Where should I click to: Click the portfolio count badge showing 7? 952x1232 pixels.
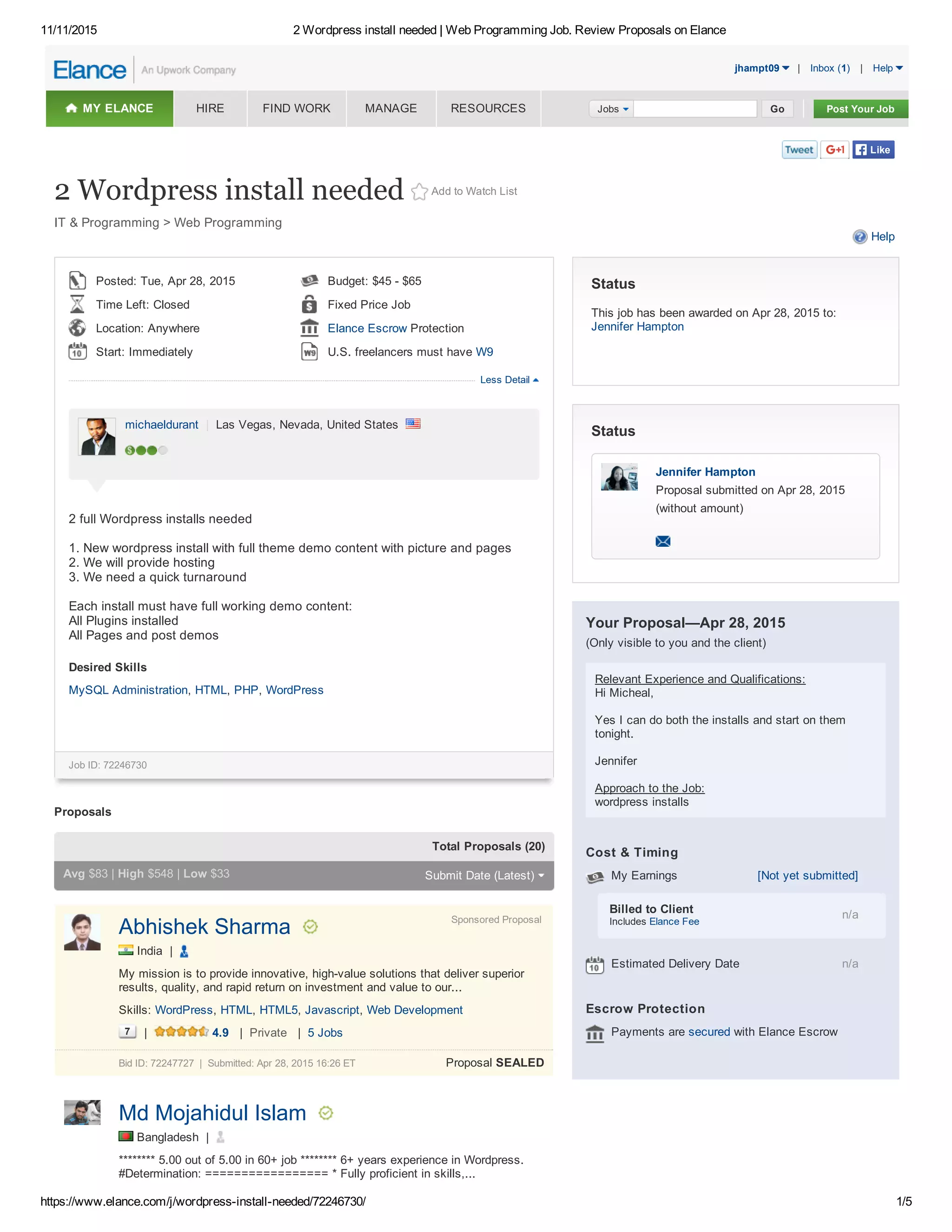(127, 1032)
